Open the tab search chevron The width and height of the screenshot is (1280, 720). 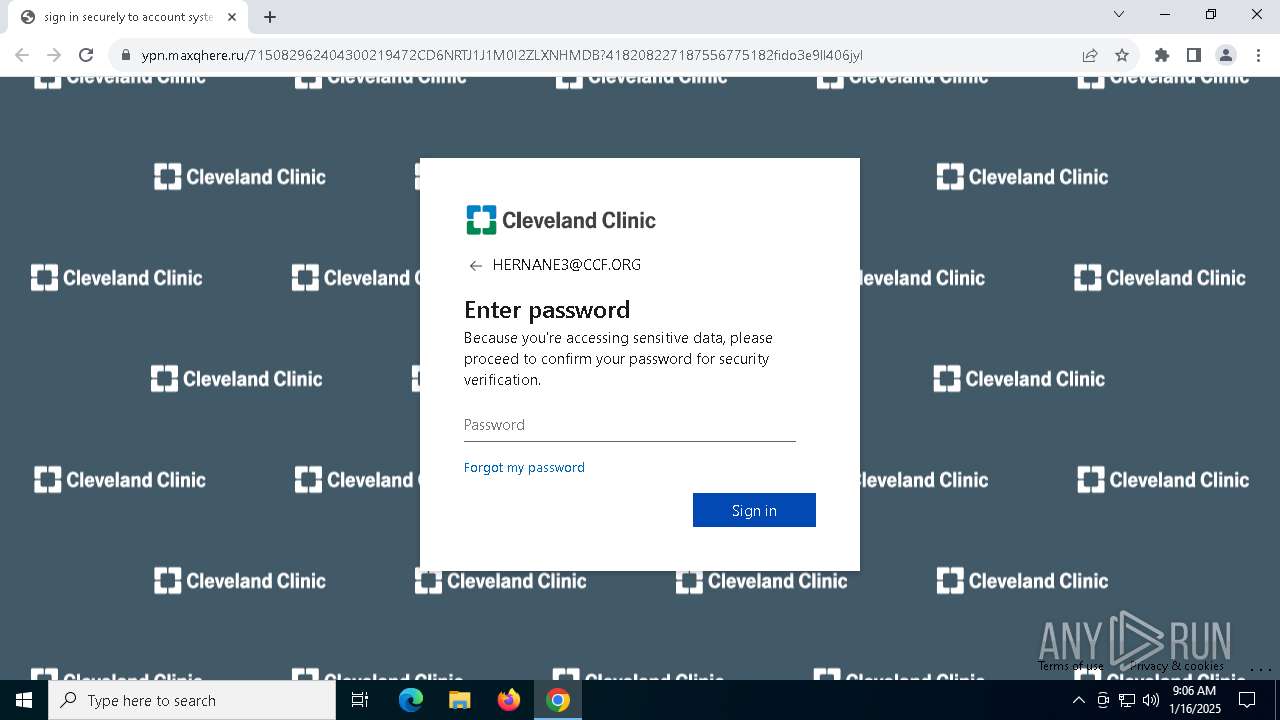coord(1119,14)
